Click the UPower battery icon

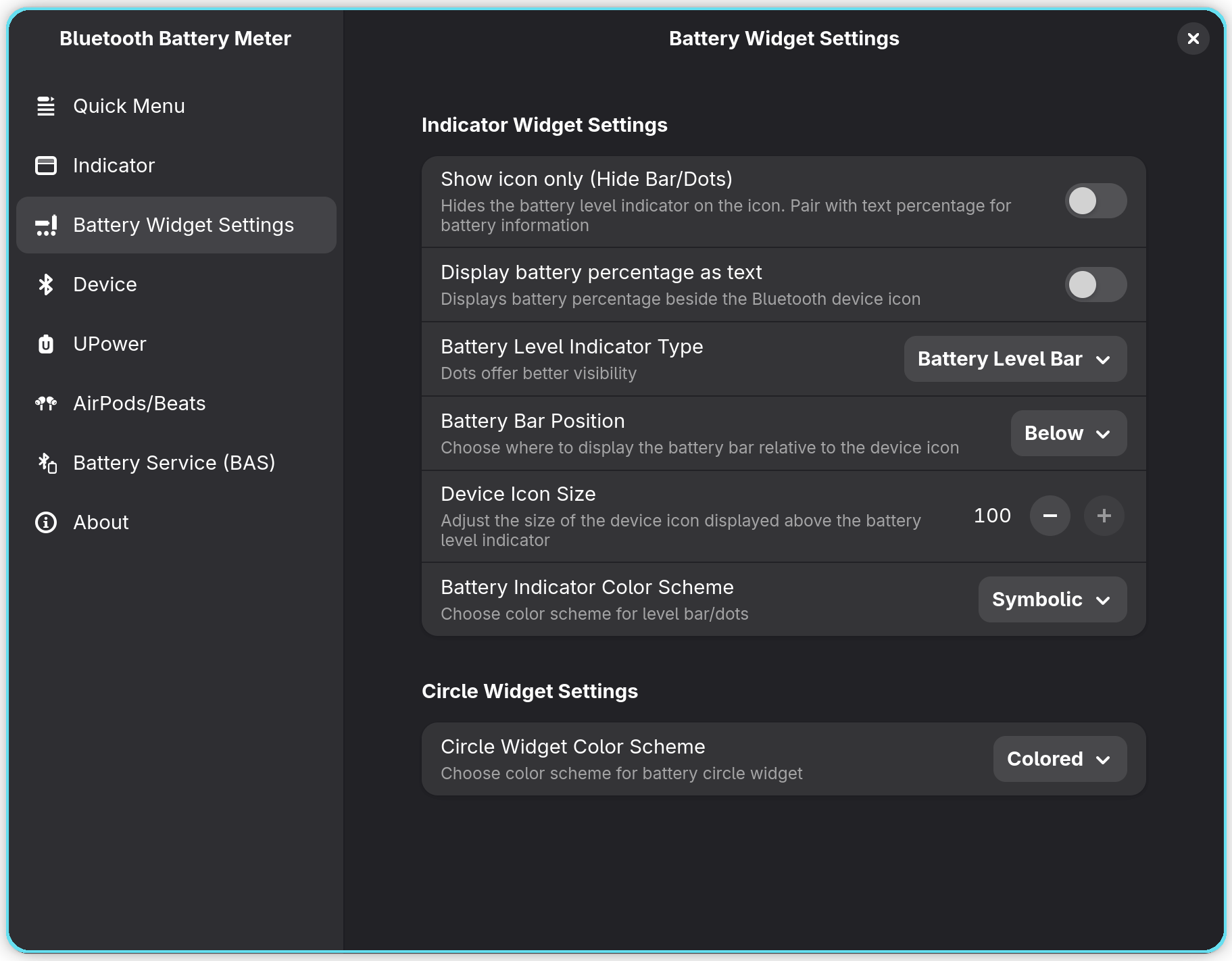tap(46, 344)
